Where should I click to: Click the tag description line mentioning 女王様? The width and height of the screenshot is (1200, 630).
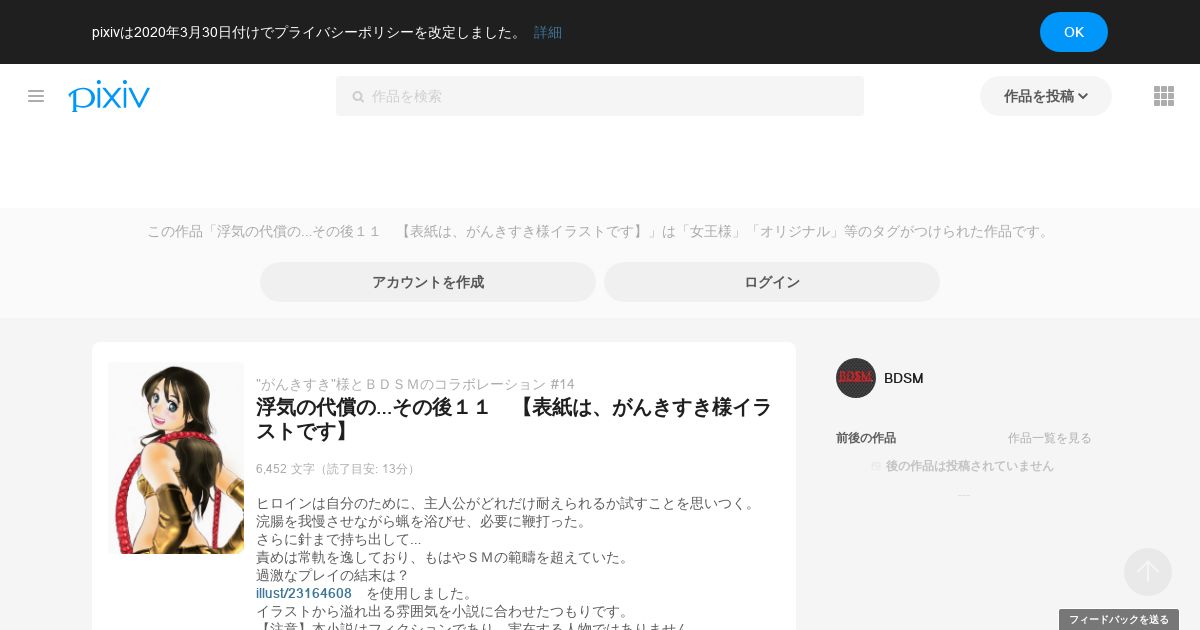(x=600, y=231)
